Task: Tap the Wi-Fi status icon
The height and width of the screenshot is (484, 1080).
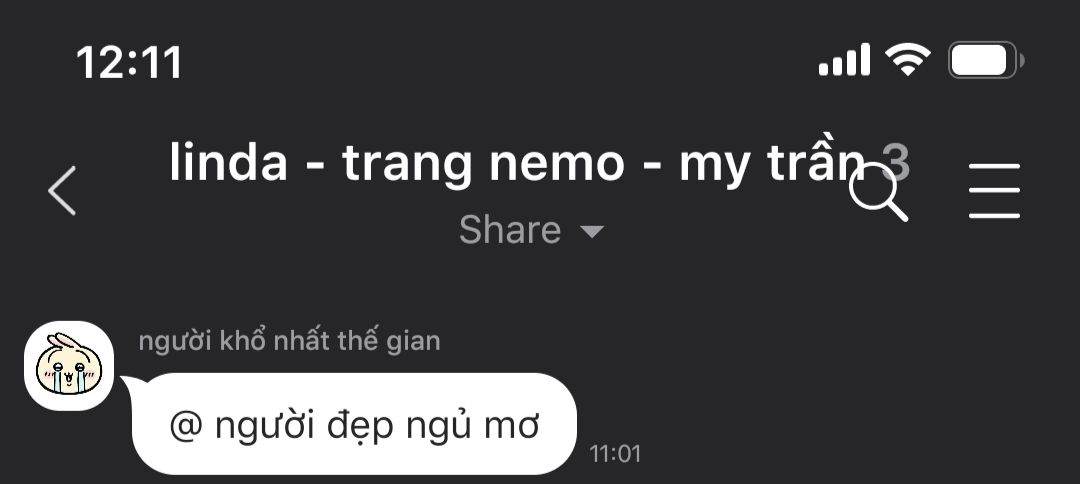Action: click(x=908, y=60)
